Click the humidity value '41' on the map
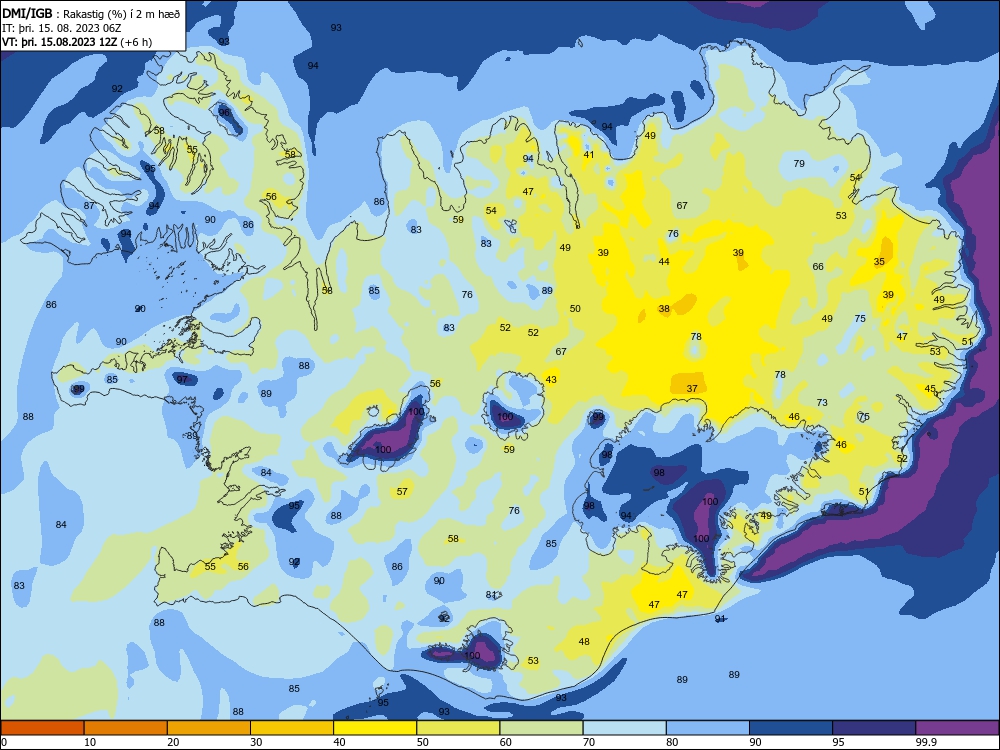 589,154
